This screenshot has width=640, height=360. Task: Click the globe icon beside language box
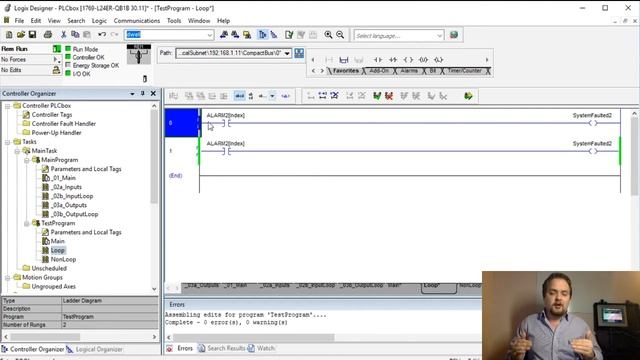pos(454,35)
